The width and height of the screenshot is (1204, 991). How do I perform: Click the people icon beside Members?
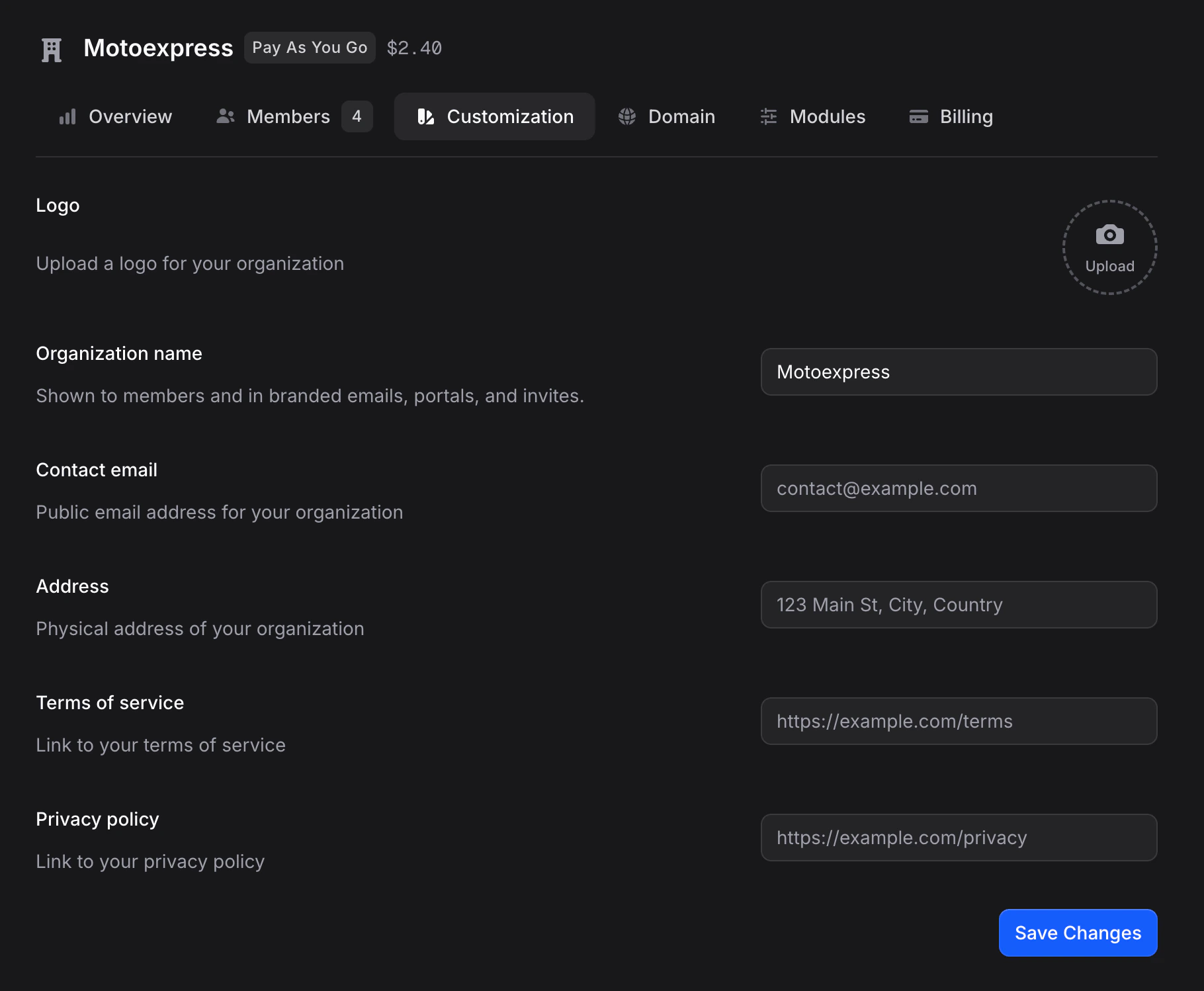pos(225,116)
